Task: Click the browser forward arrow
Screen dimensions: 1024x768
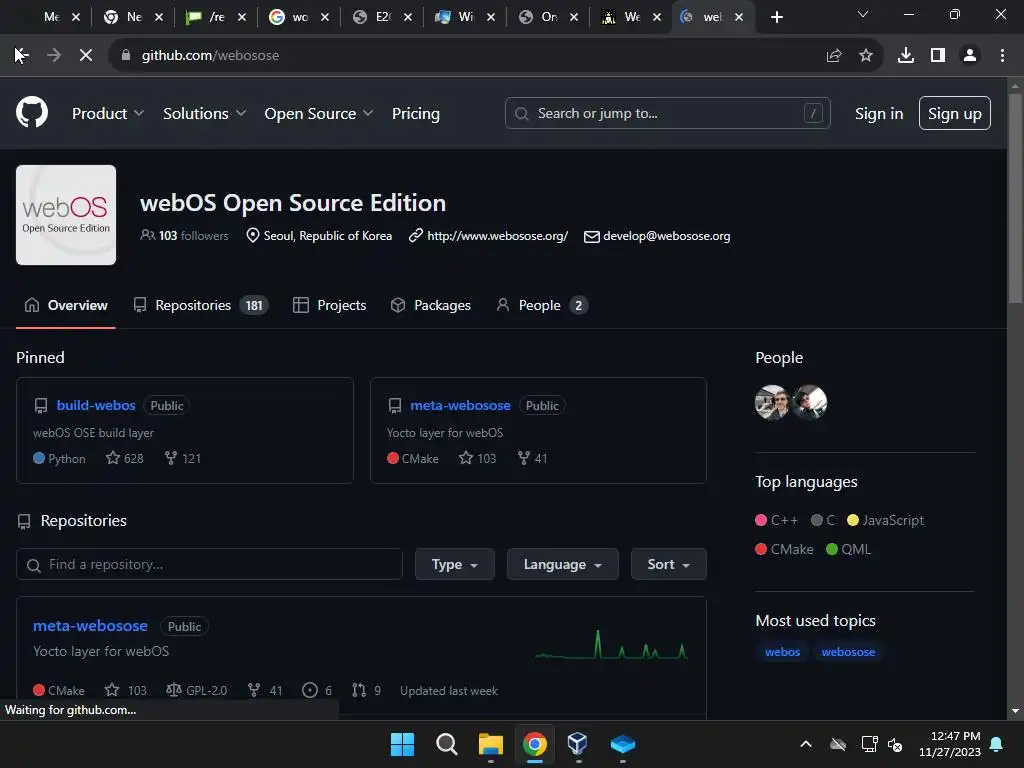Action: [54, 56]
